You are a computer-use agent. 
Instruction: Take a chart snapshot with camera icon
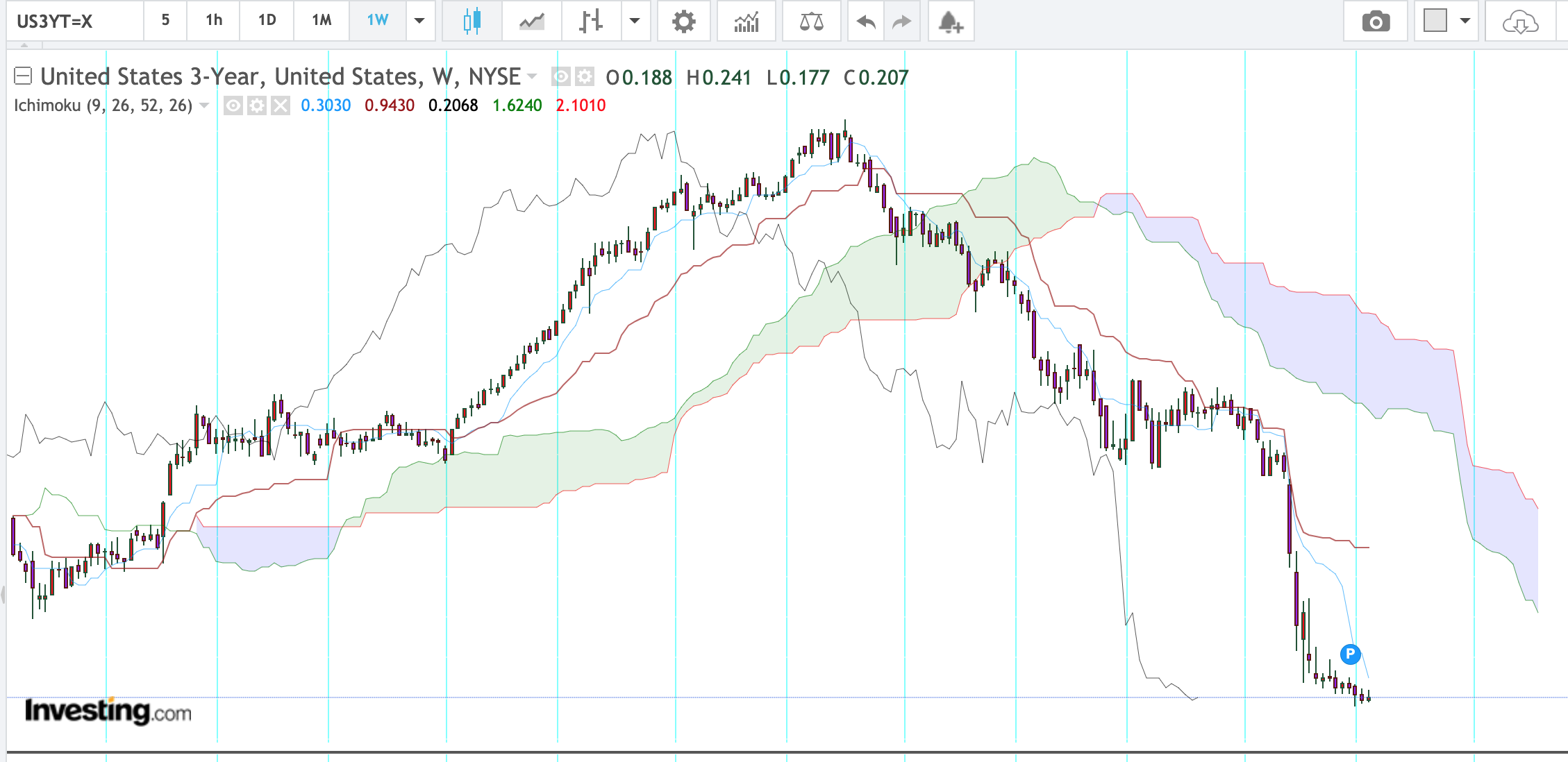pyautogui.click(x=1376, y=22)
